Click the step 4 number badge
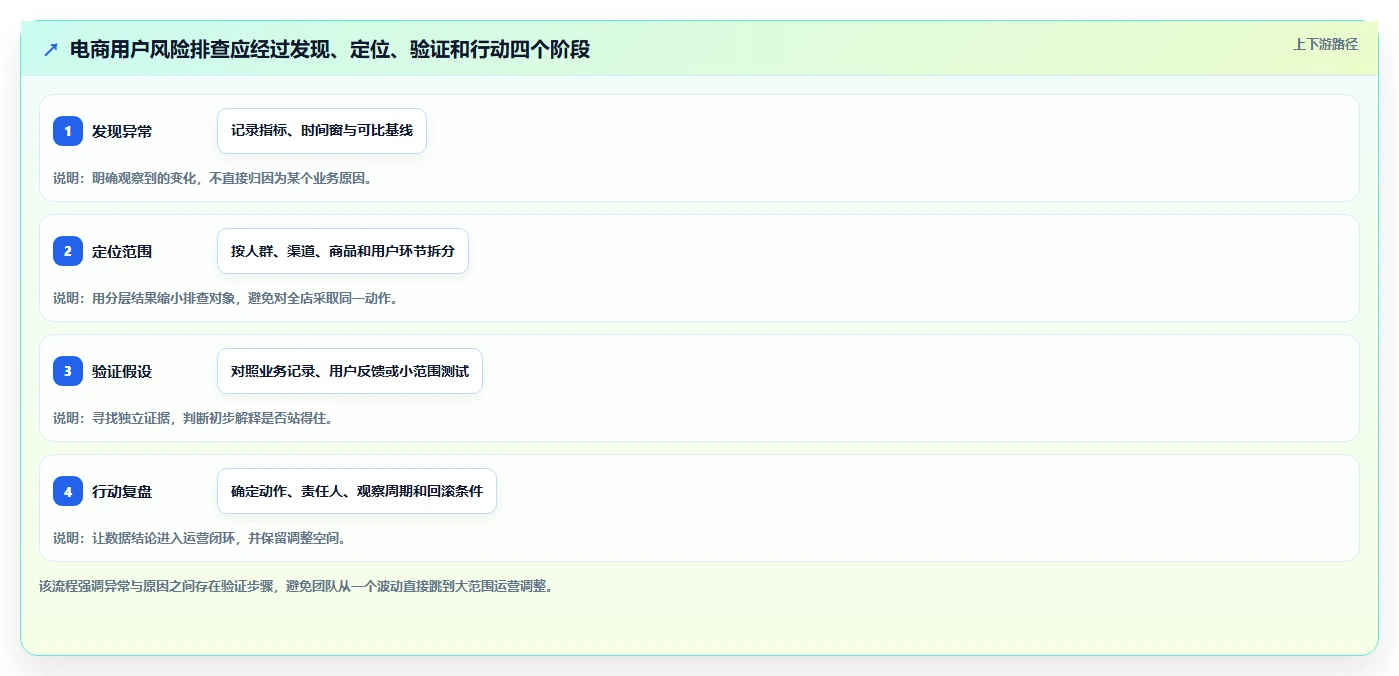This screenshot has height=676, width=1399. click(68, 491)
